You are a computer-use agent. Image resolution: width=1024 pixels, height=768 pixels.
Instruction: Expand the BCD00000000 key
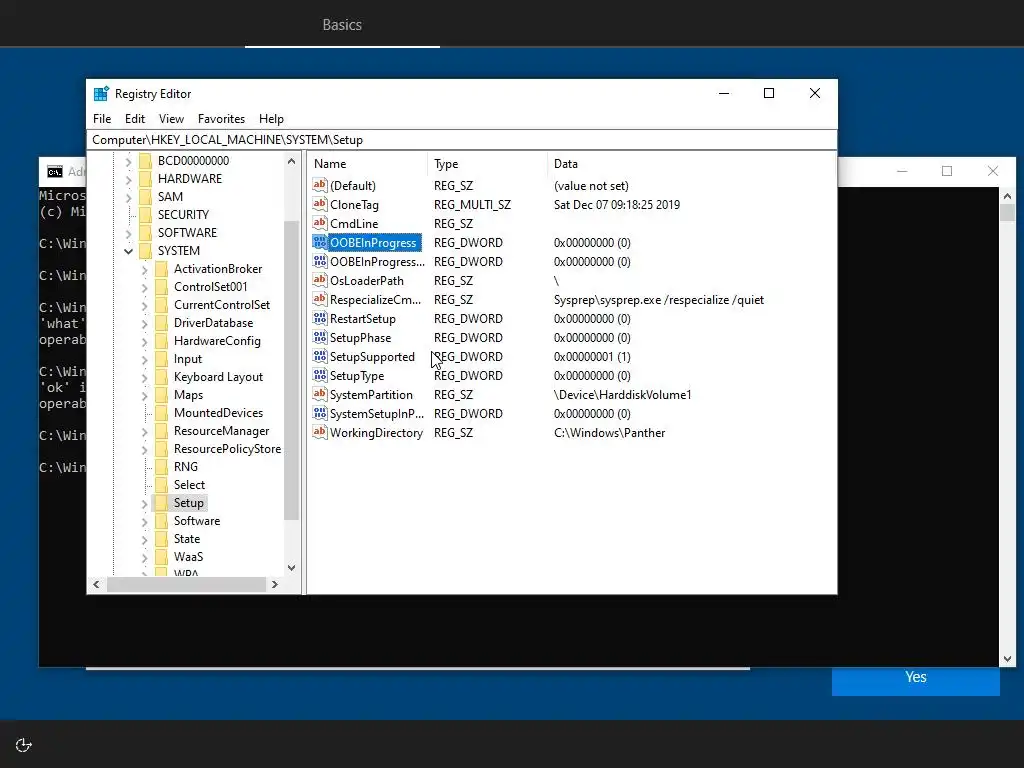point(128,161)
